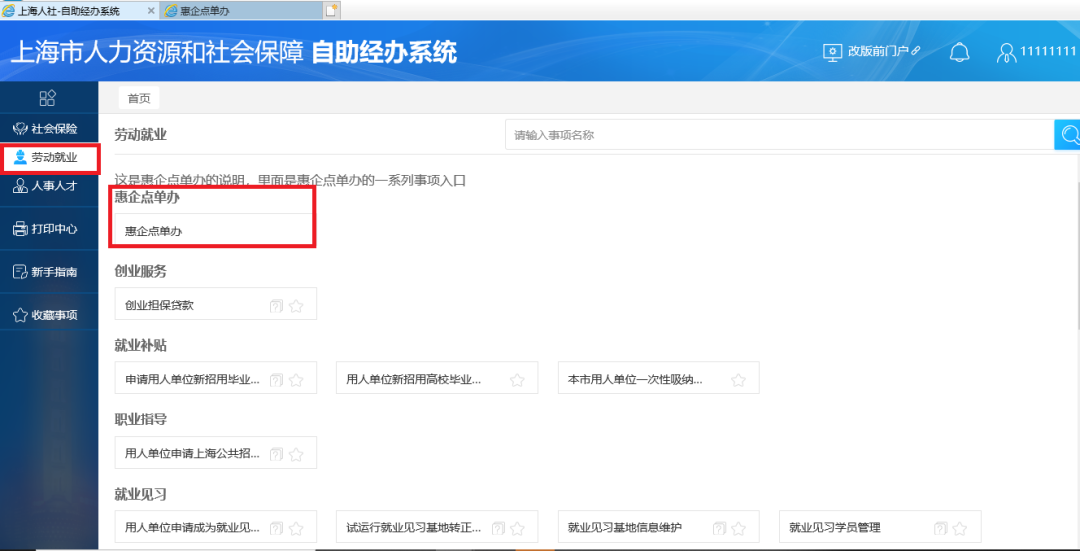Image resolution: width=1080 pixels, height=551 pixels.
Task: Open help icon on 就业见习基地信息维护 card
Action: pos(719,528)
